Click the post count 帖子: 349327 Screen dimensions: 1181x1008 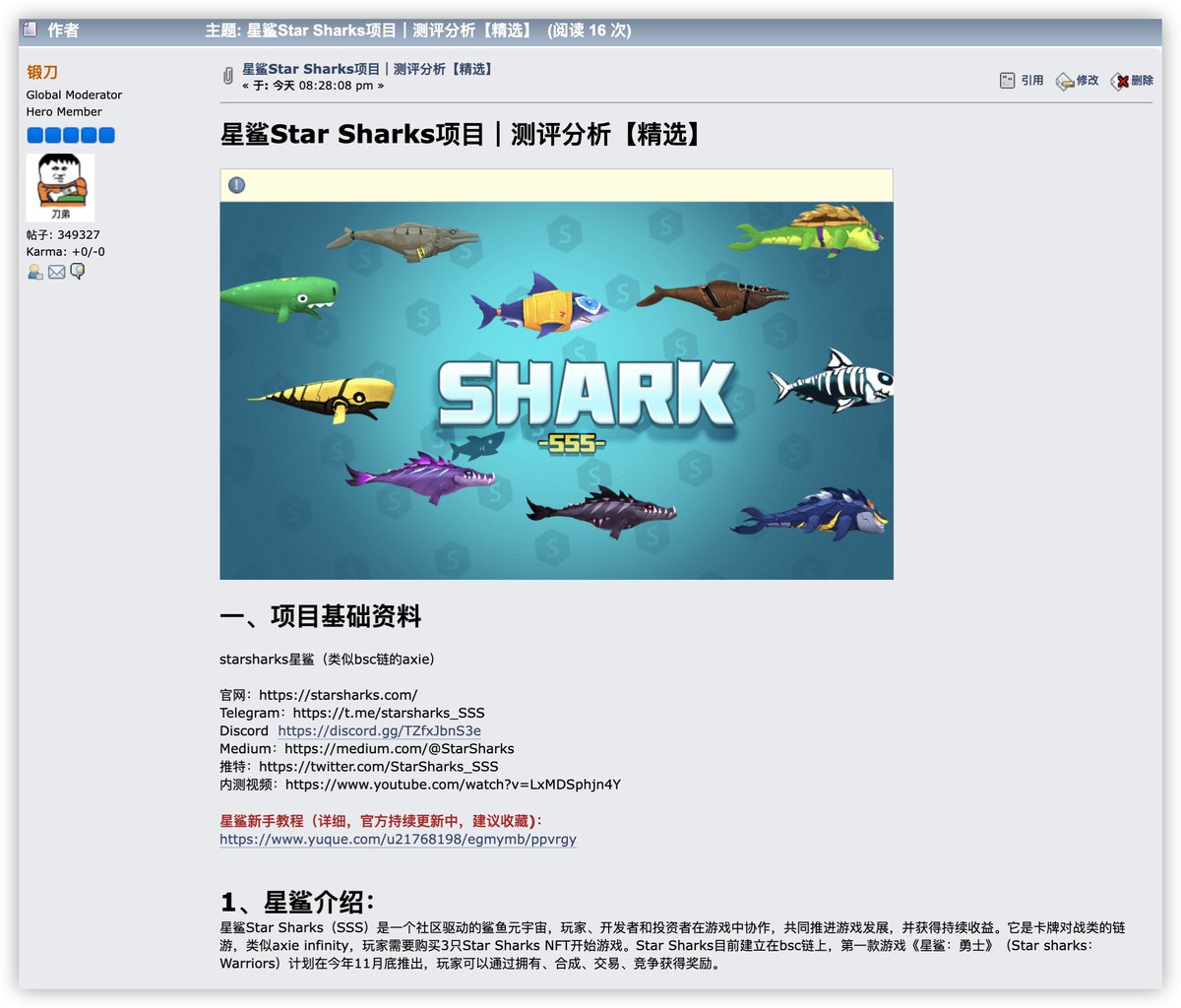tap(63, 235)
